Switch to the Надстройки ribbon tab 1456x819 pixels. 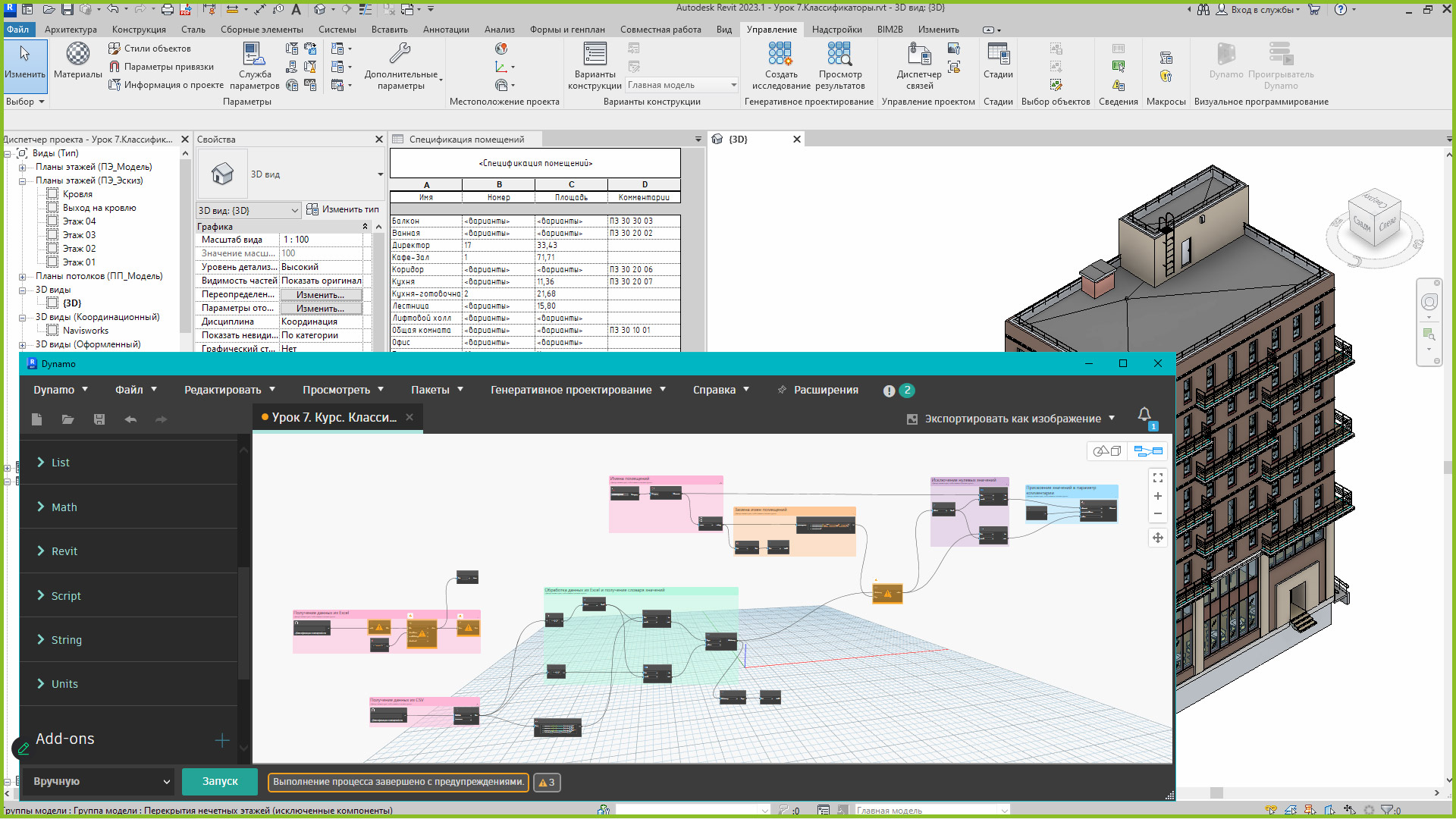tap(836, 30)
